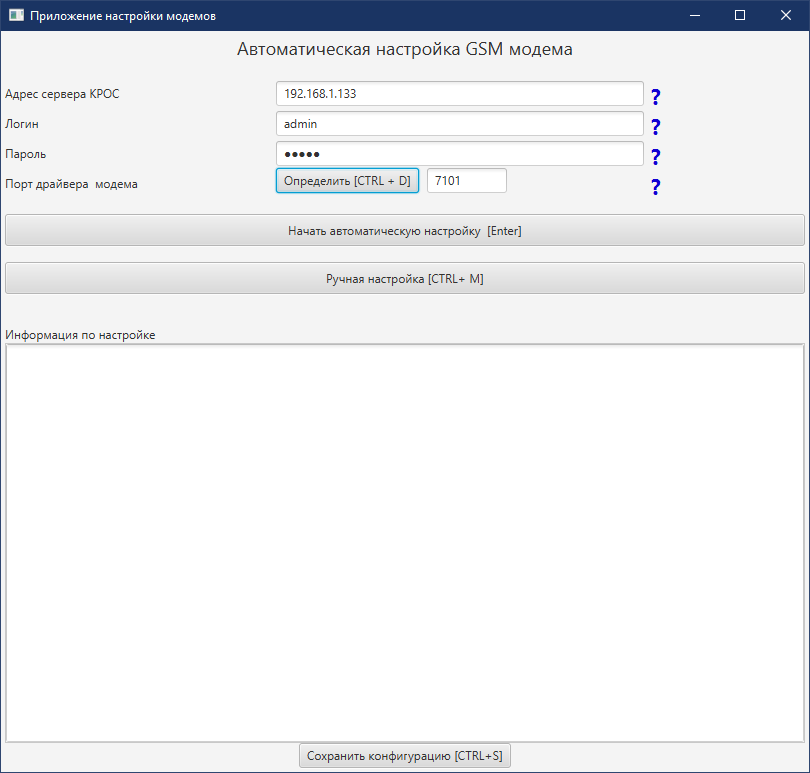Close the Приложение настройки модемов window

786,16
